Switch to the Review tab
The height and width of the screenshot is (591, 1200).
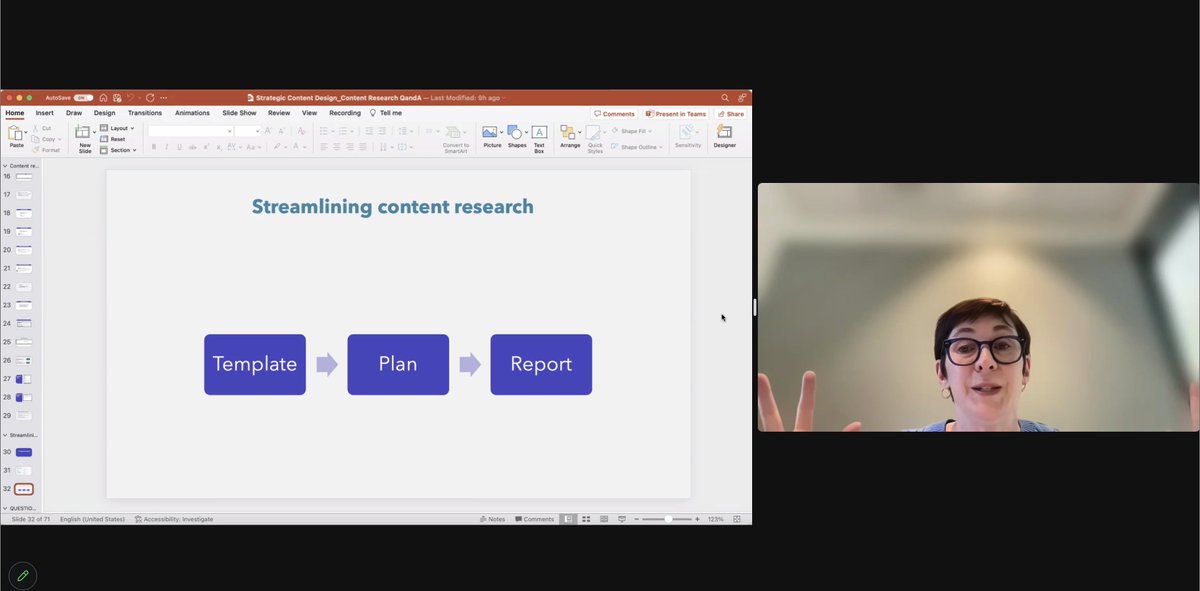tap(279, 113)
